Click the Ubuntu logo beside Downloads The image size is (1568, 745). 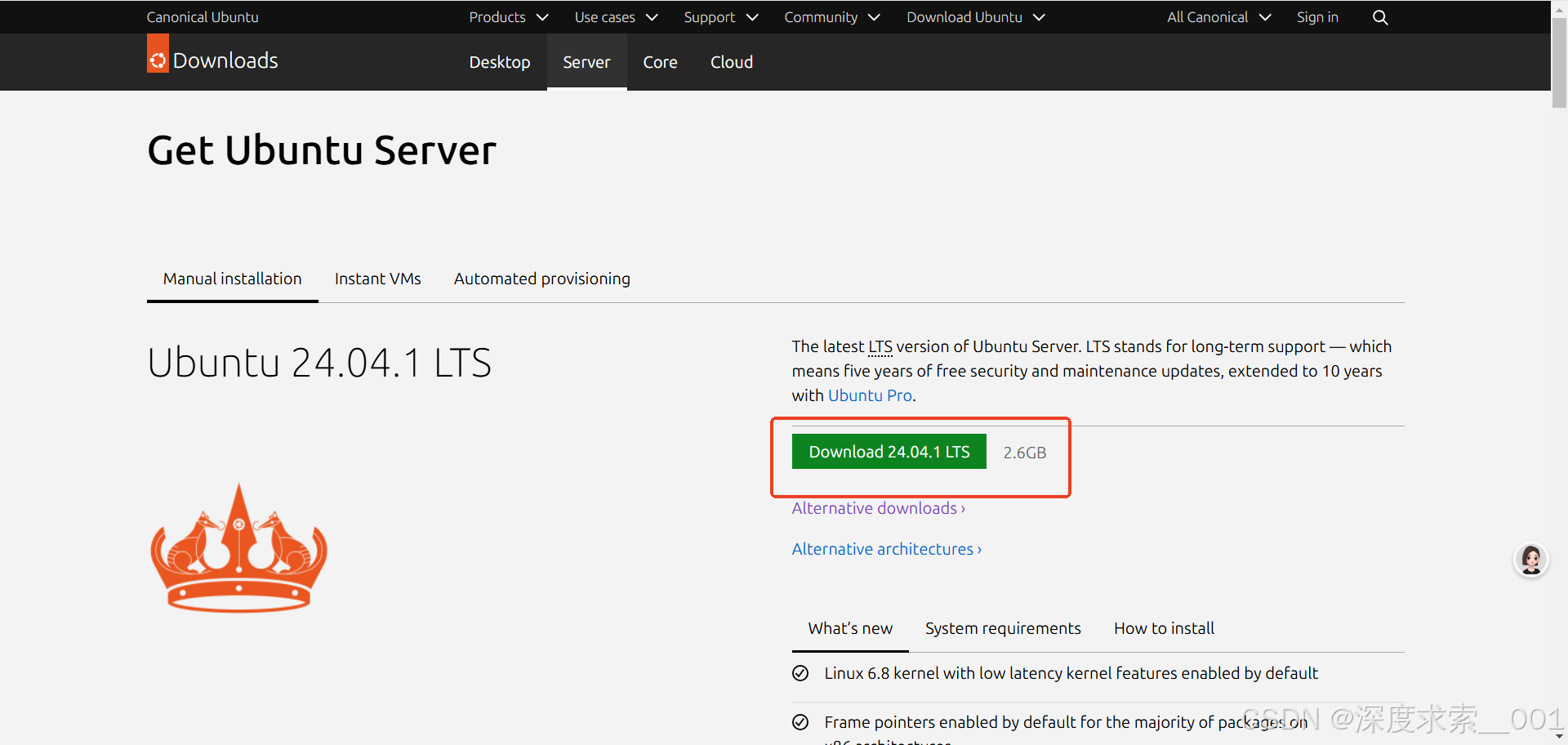[x=158, y=54]
